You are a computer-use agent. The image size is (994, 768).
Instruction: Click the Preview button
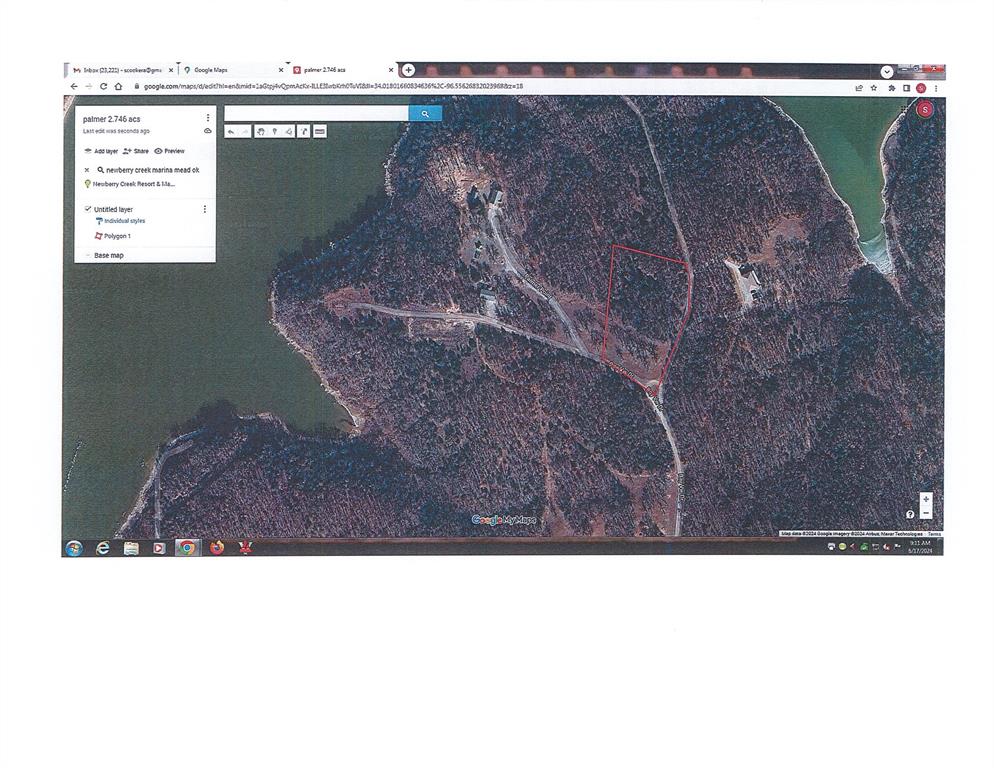pyautogui.click(x=169, y=151)
